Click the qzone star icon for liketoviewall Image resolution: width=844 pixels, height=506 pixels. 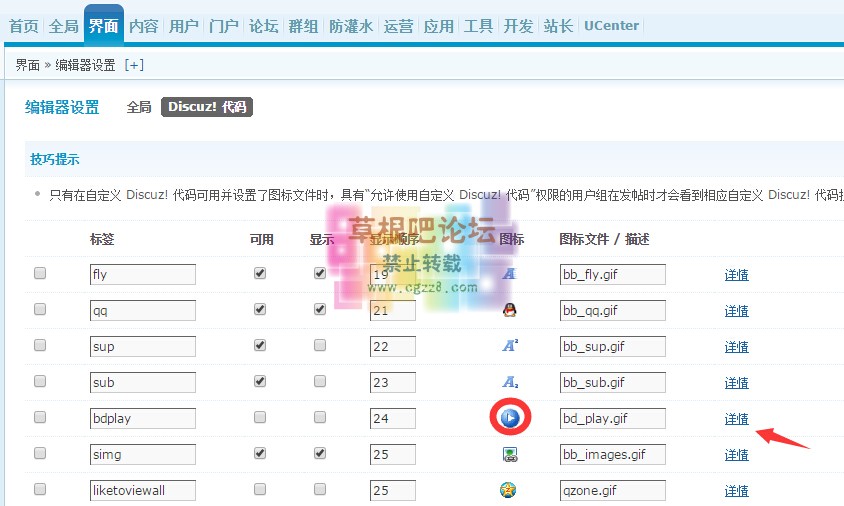(x=508, y=490)
